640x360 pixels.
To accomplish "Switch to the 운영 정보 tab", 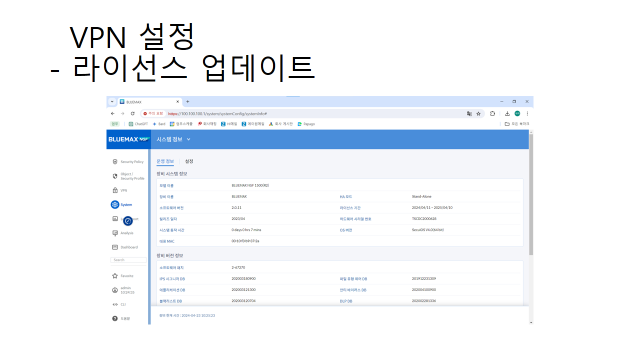I will click(165, 161).
